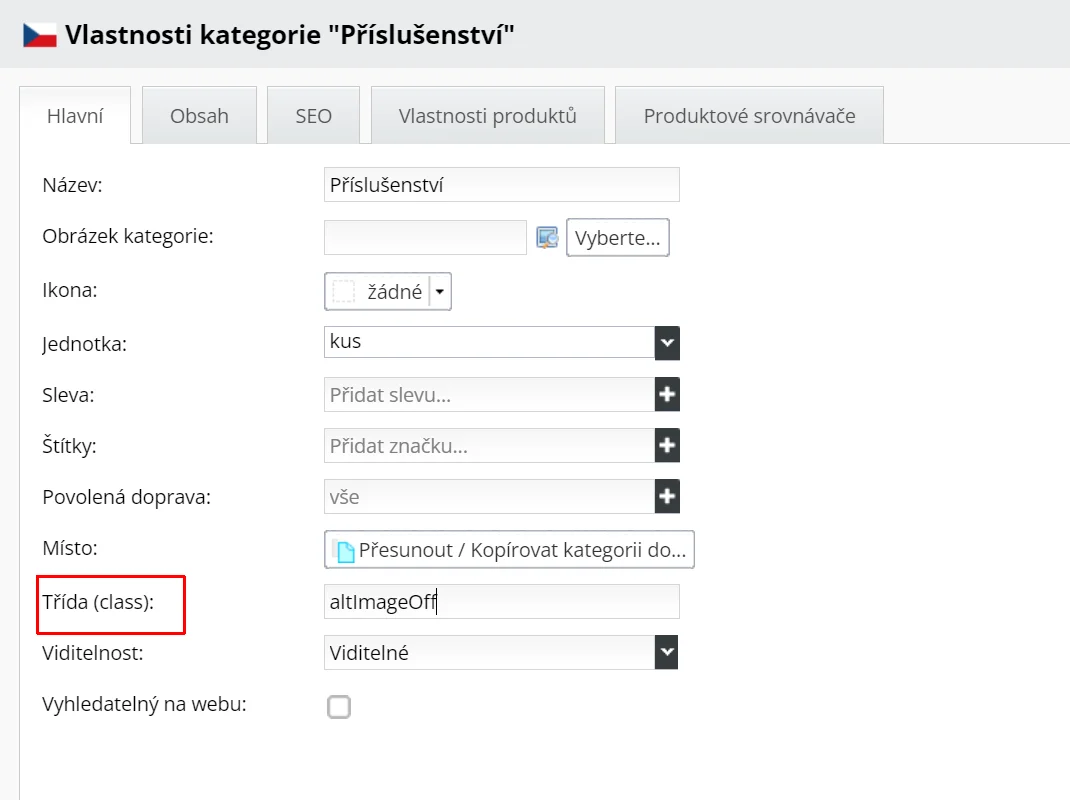Expand the Jednotka dropdown arrow
1070x800 pixels.
pos(667,343)
